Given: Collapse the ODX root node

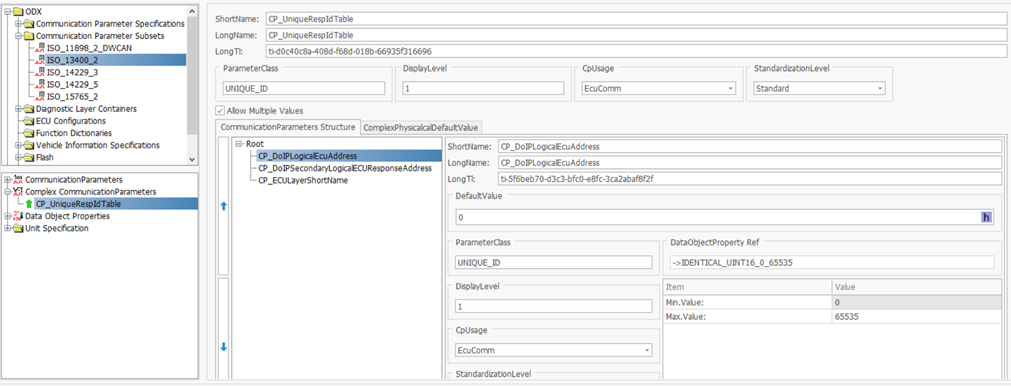Looking at the screenshot, I should click(x=7, y=12).
